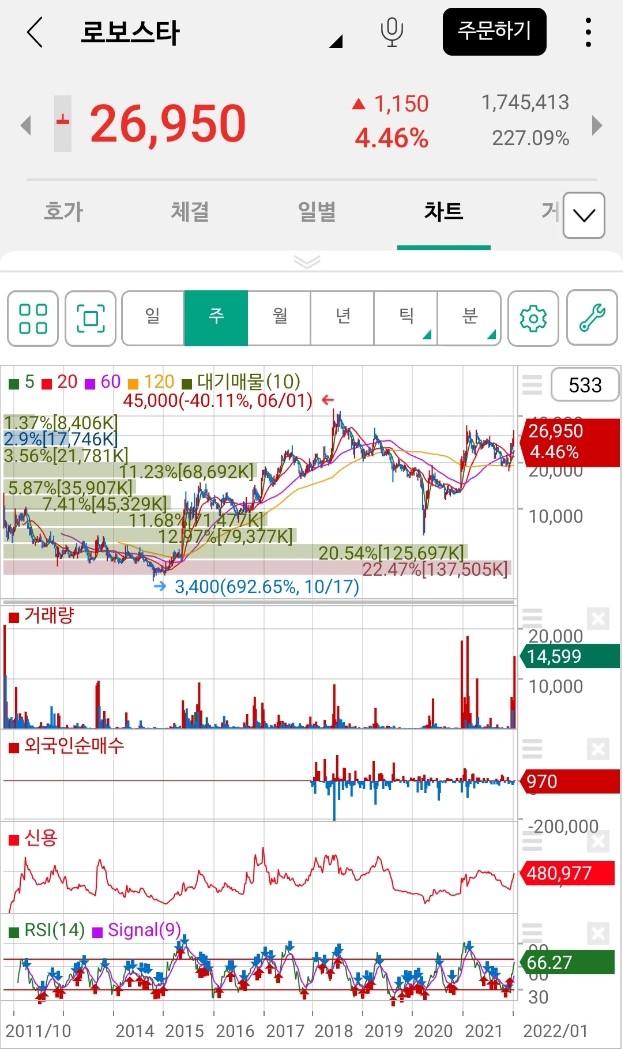
Task: Tap the red 26,950 price tag on axis
Action: 570,442
